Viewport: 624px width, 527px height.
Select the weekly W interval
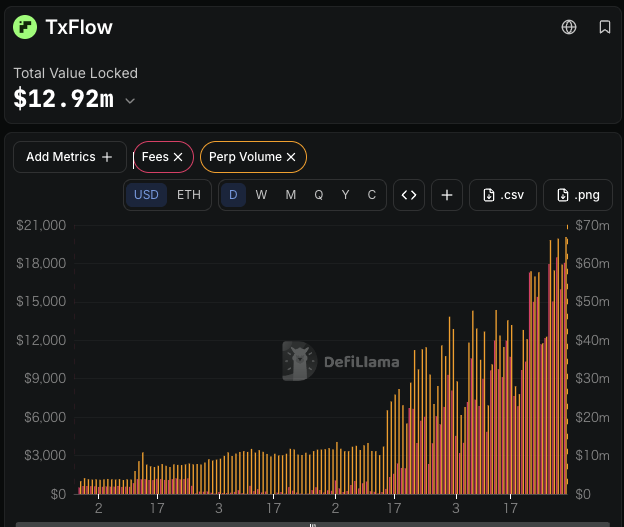(x=261, y=195)
